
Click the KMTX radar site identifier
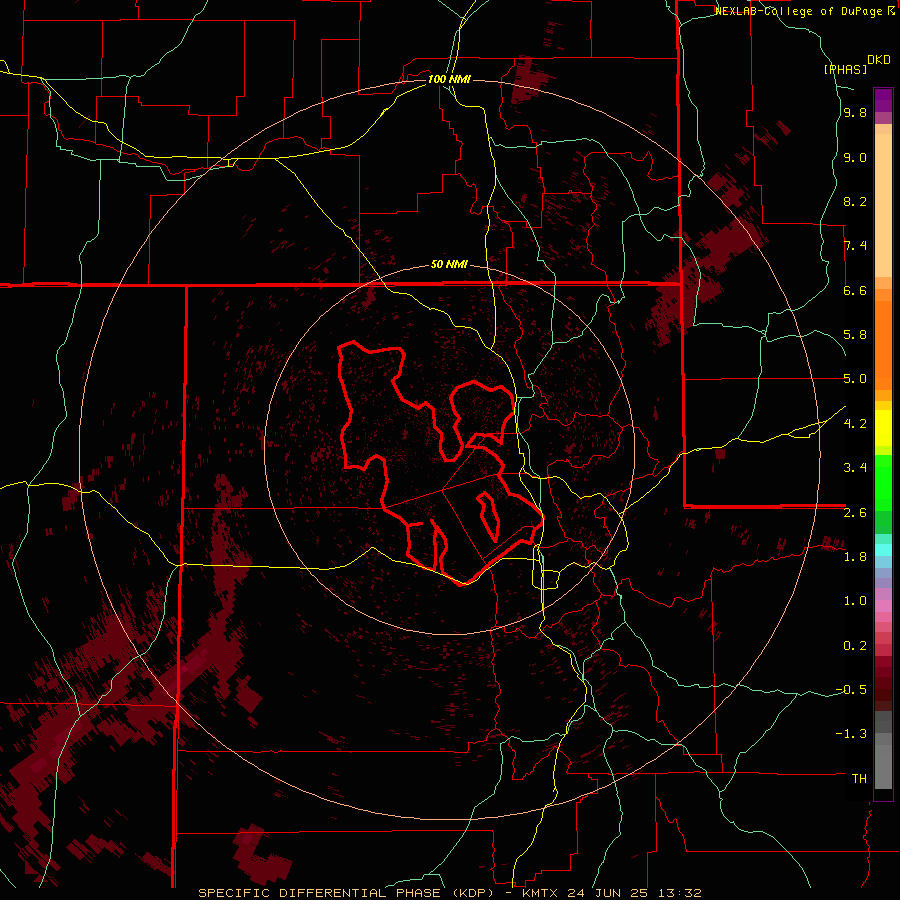pos(541,893)
